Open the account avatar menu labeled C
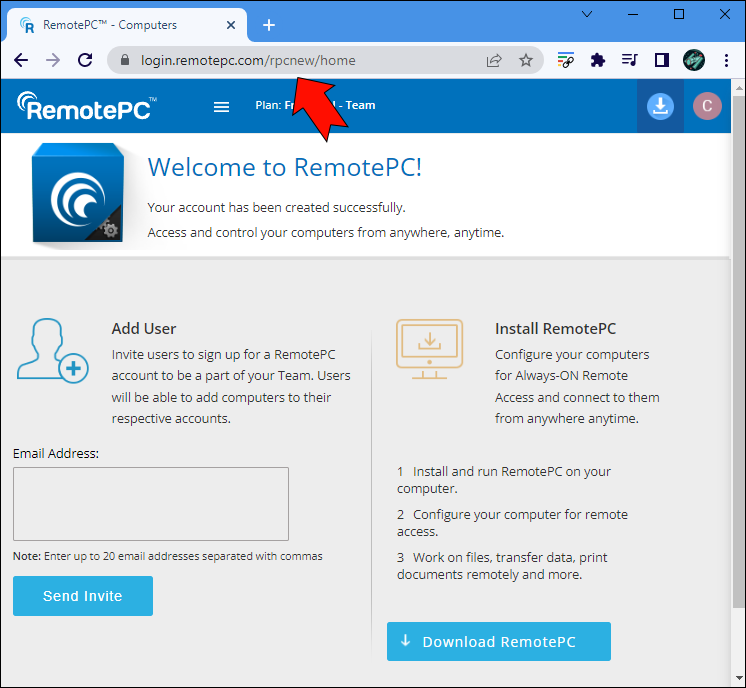The width and height of the screenshot is (746, 688). [707, 106]
